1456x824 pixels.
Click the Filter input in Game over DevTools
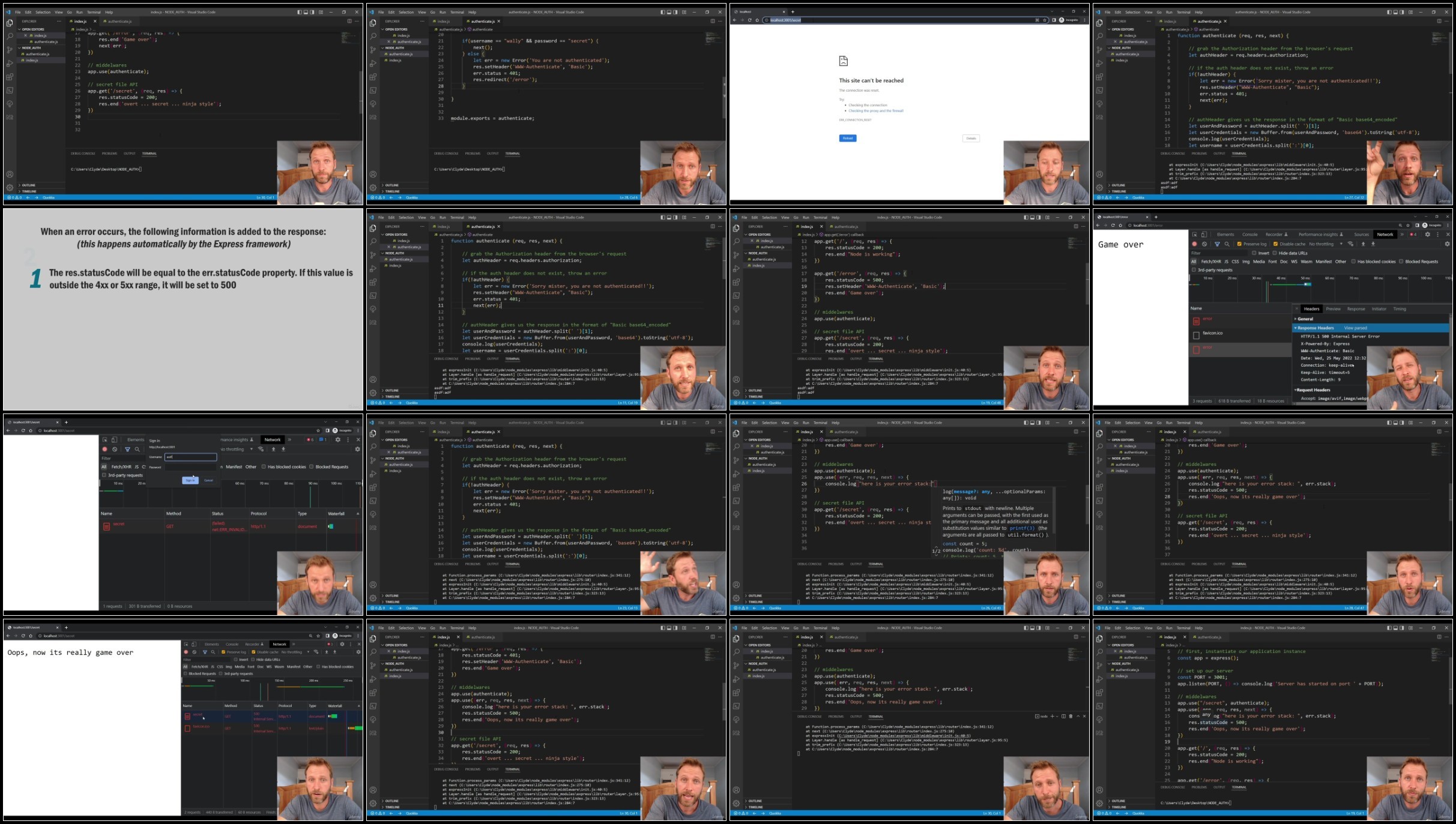(1219, 253)
